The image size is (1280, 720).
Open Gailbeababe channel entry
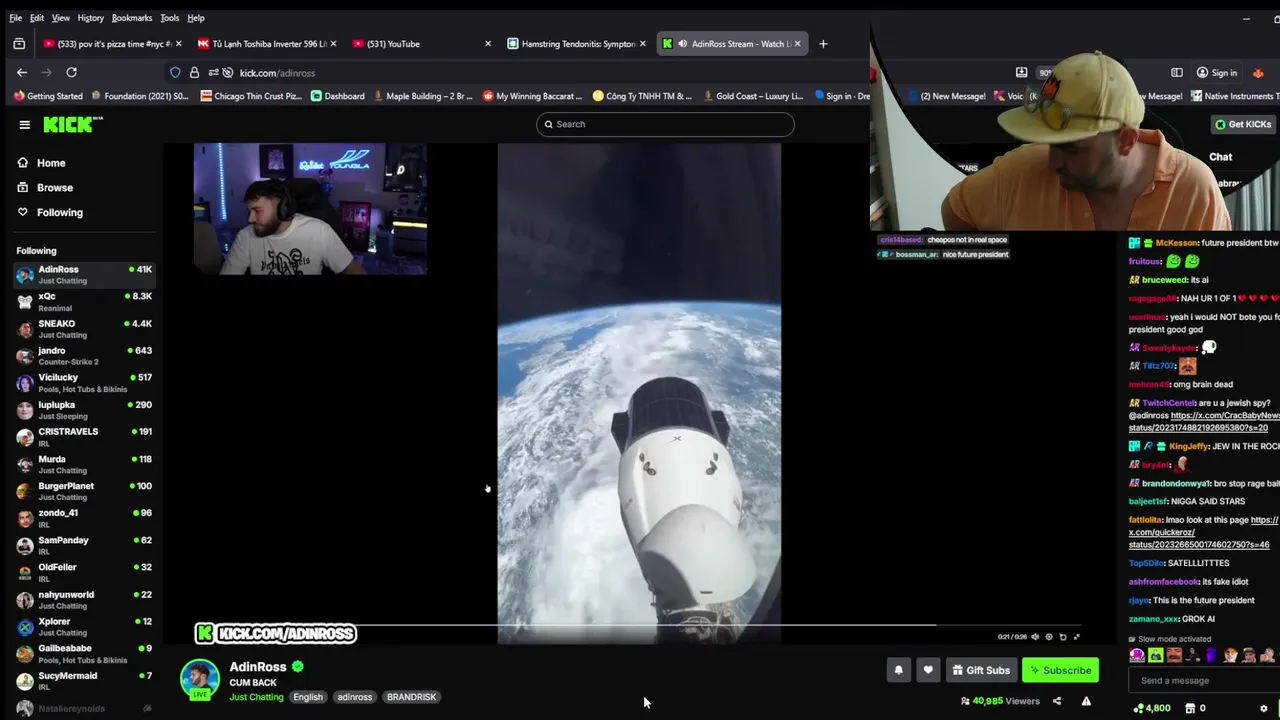click(84, 653)
